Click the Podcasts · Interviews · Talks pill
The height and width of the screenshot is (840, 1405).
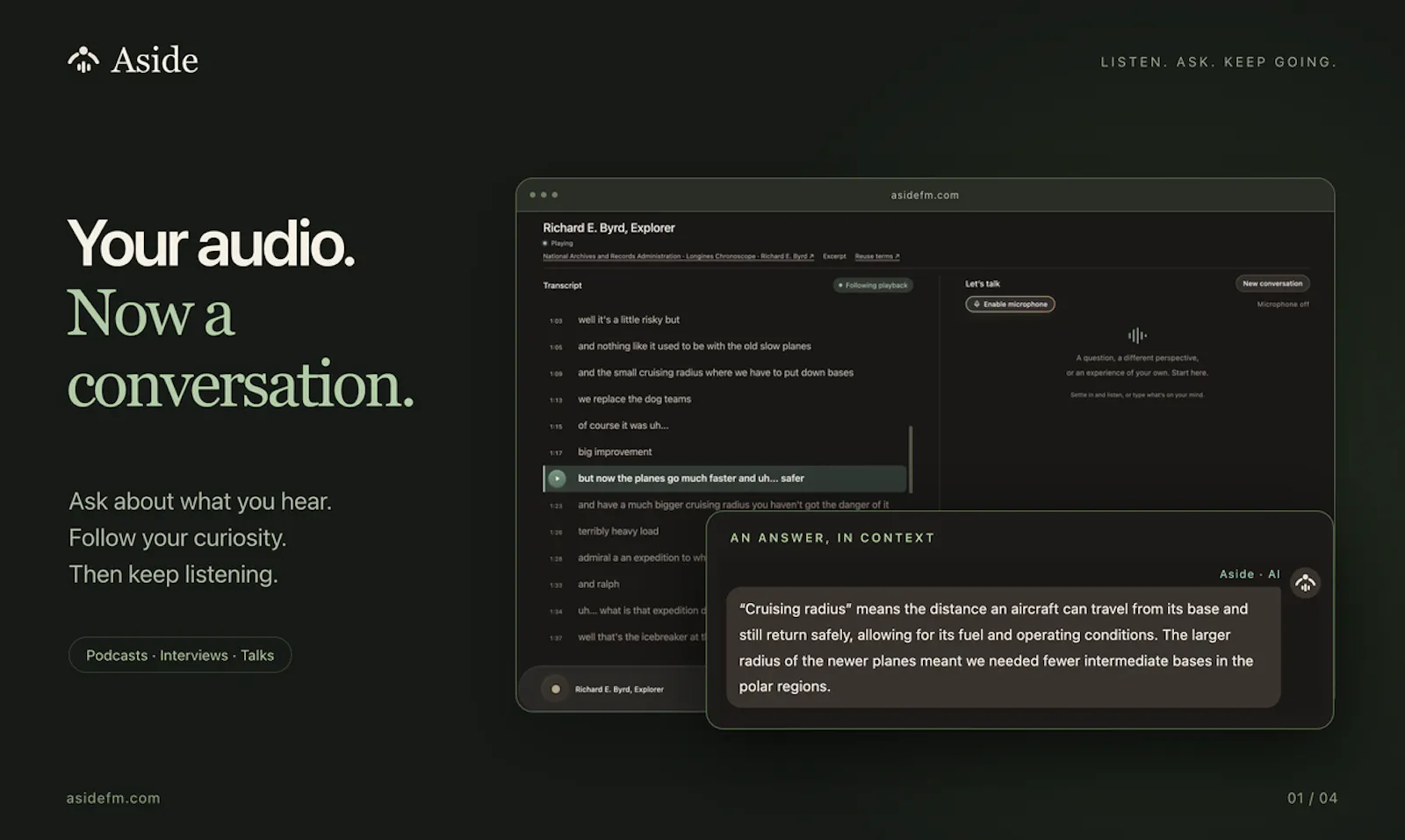[x=180, y=655]
